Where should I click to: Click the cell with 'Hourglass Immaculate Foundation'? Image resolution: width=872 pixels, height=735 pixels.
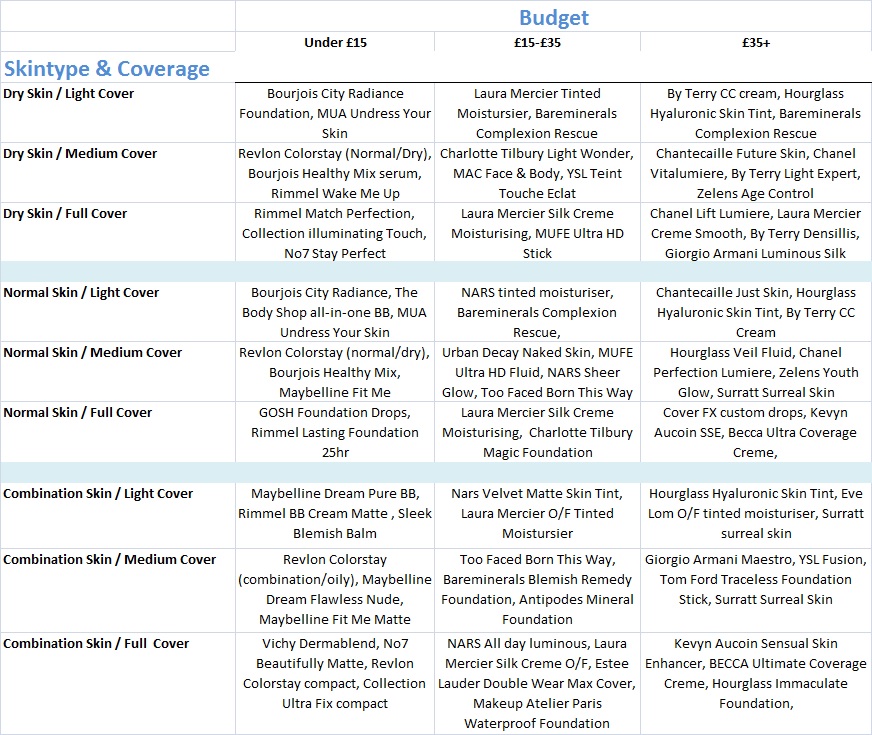pos(756,684)
